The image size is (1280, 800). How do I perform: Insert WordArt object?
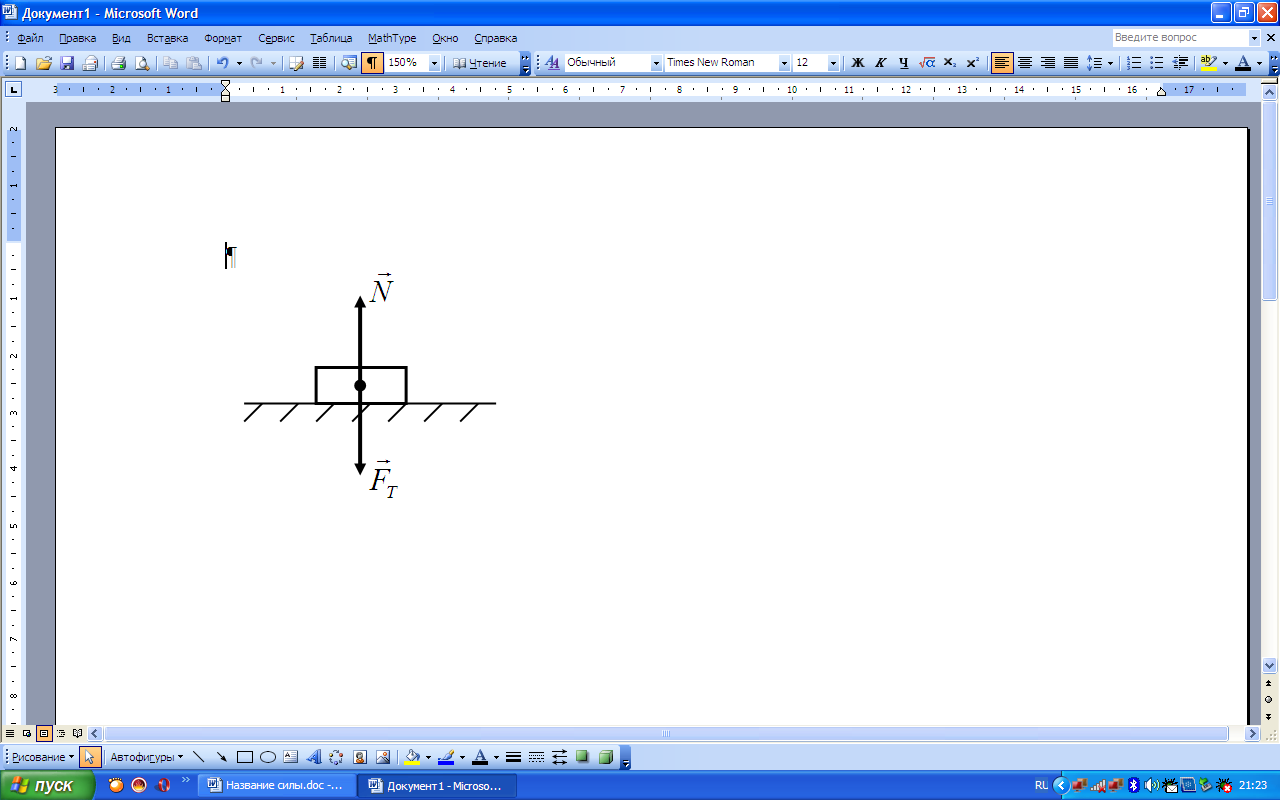pyautogui.click(x=313, y=757)
